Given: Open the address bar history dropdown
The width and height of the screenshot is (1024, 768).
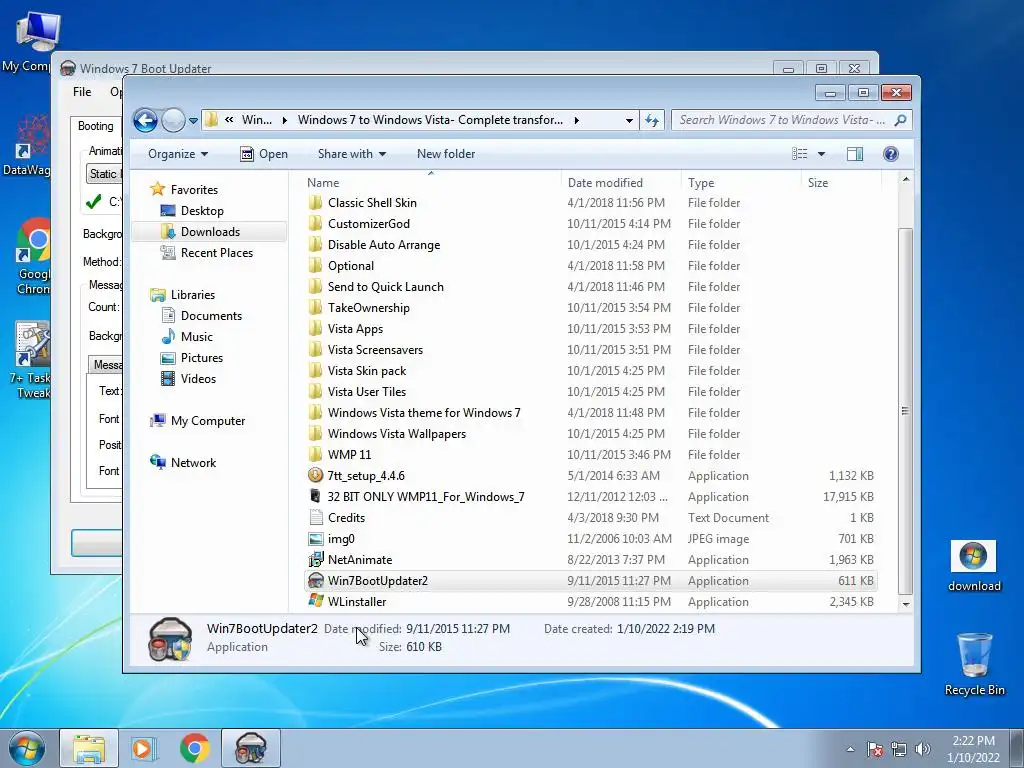Looking at the screenshot, I should (629, 120).
